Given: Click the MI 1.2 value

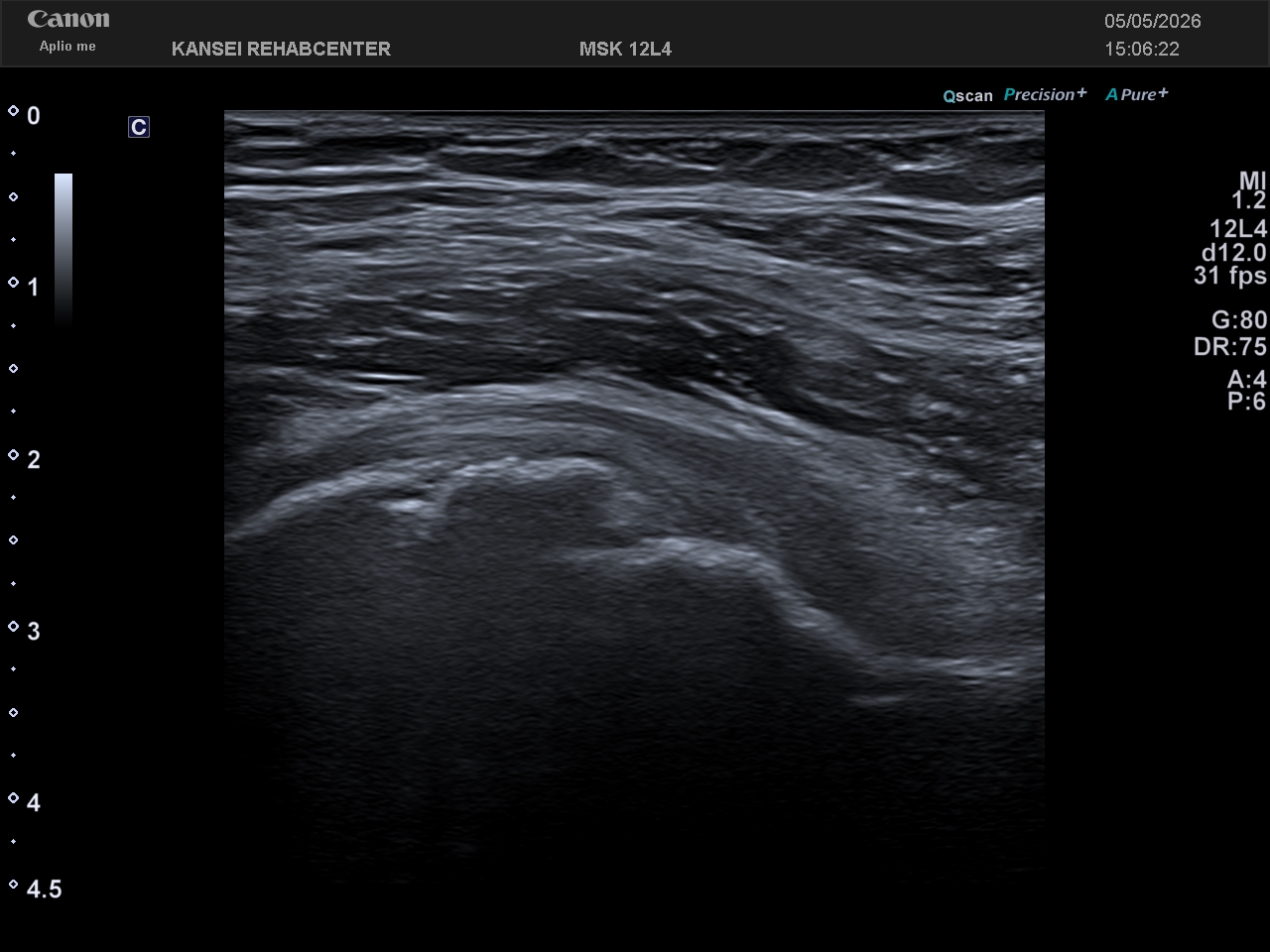Looking at the screenshot, I should (x=1250, y=190).
